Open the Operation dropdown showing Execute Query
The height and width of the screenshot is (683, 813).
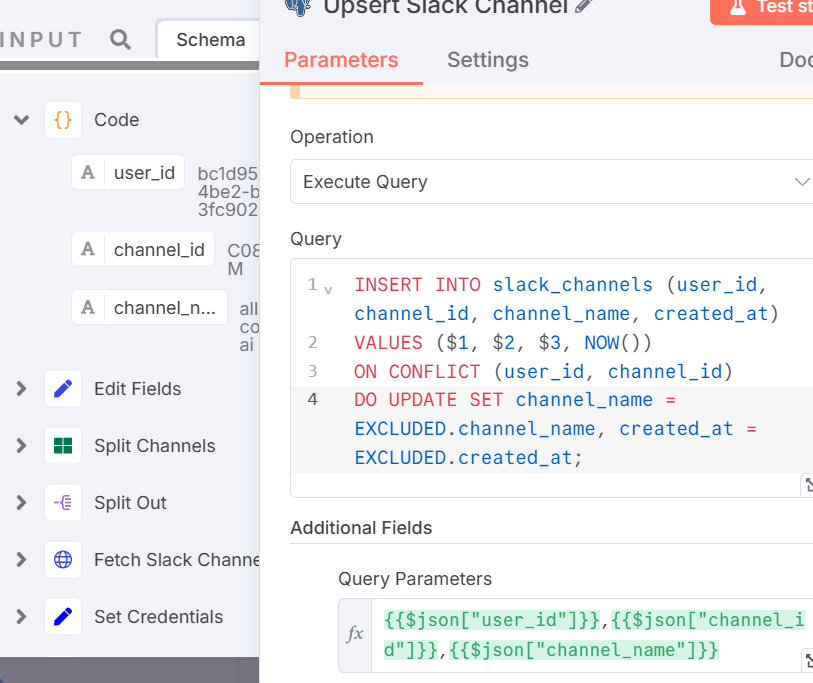pos(551,182)
